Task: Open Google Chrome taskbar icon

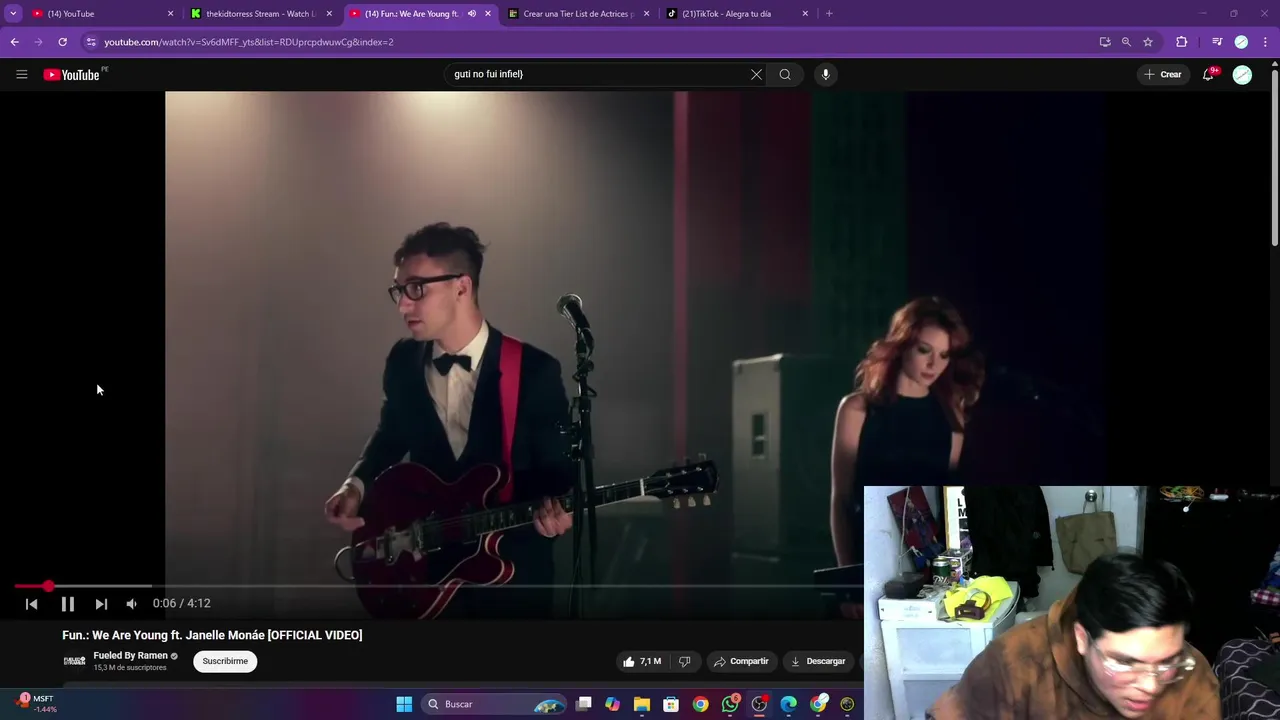Action: [x=700, y=704]
